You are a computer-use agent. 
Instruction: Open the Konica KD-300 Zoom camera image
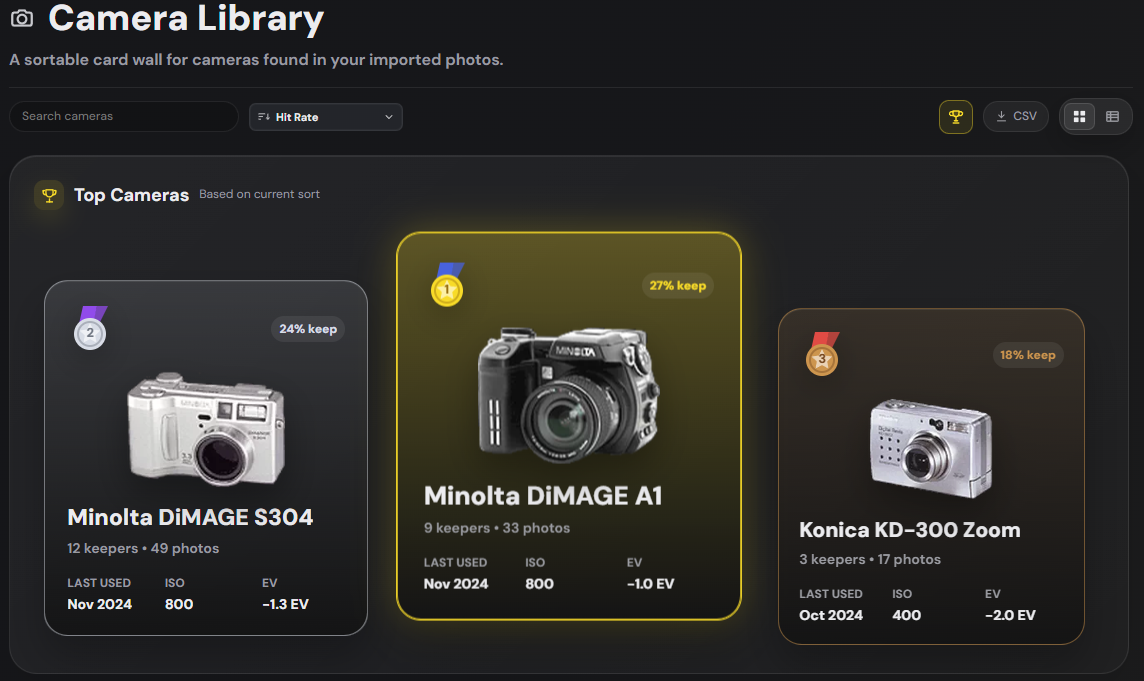click(x=931, y=448)
